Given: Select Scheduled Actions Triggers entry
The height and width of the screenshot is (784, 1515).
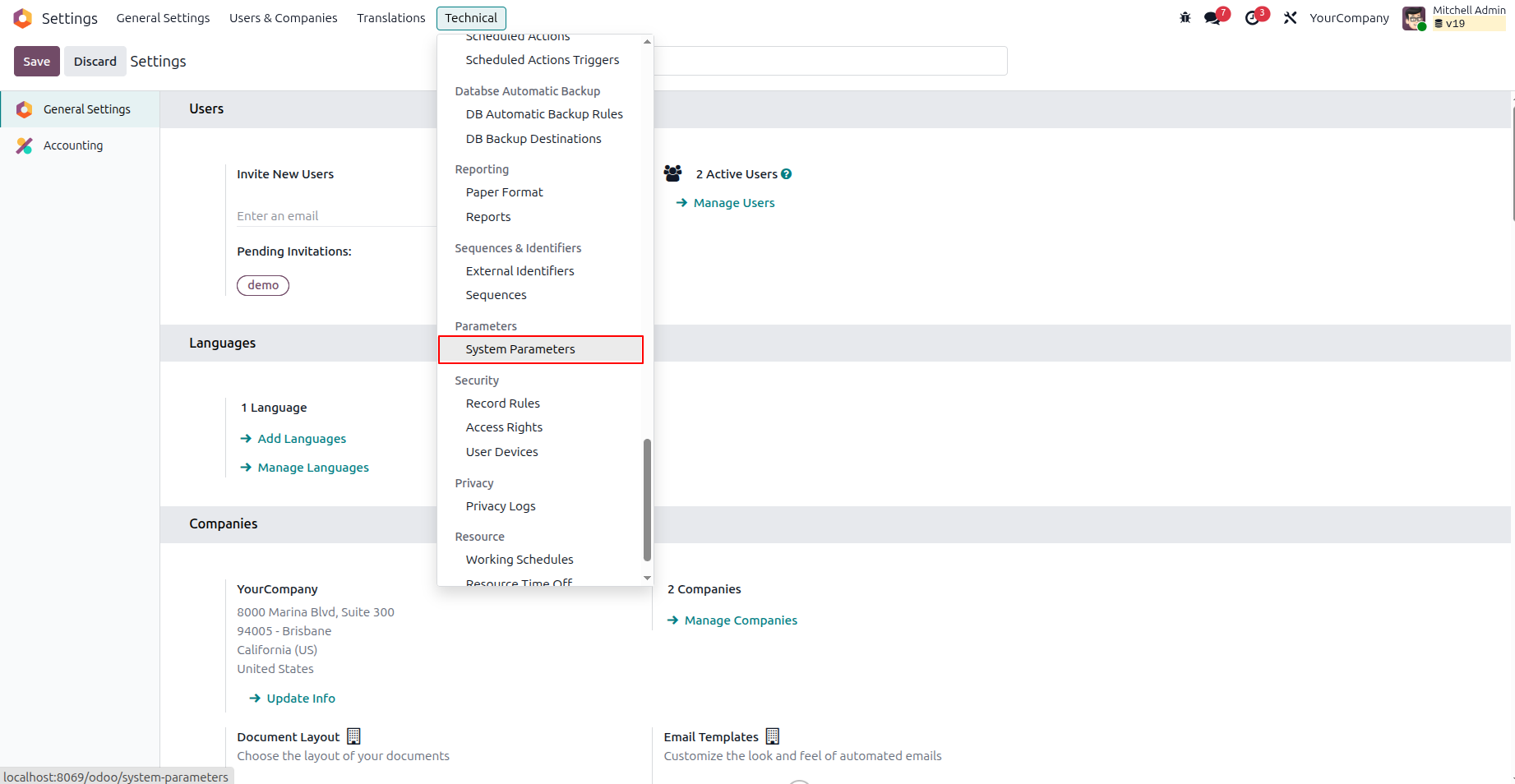Looking at the screenshot, I should tap(543, 60).
